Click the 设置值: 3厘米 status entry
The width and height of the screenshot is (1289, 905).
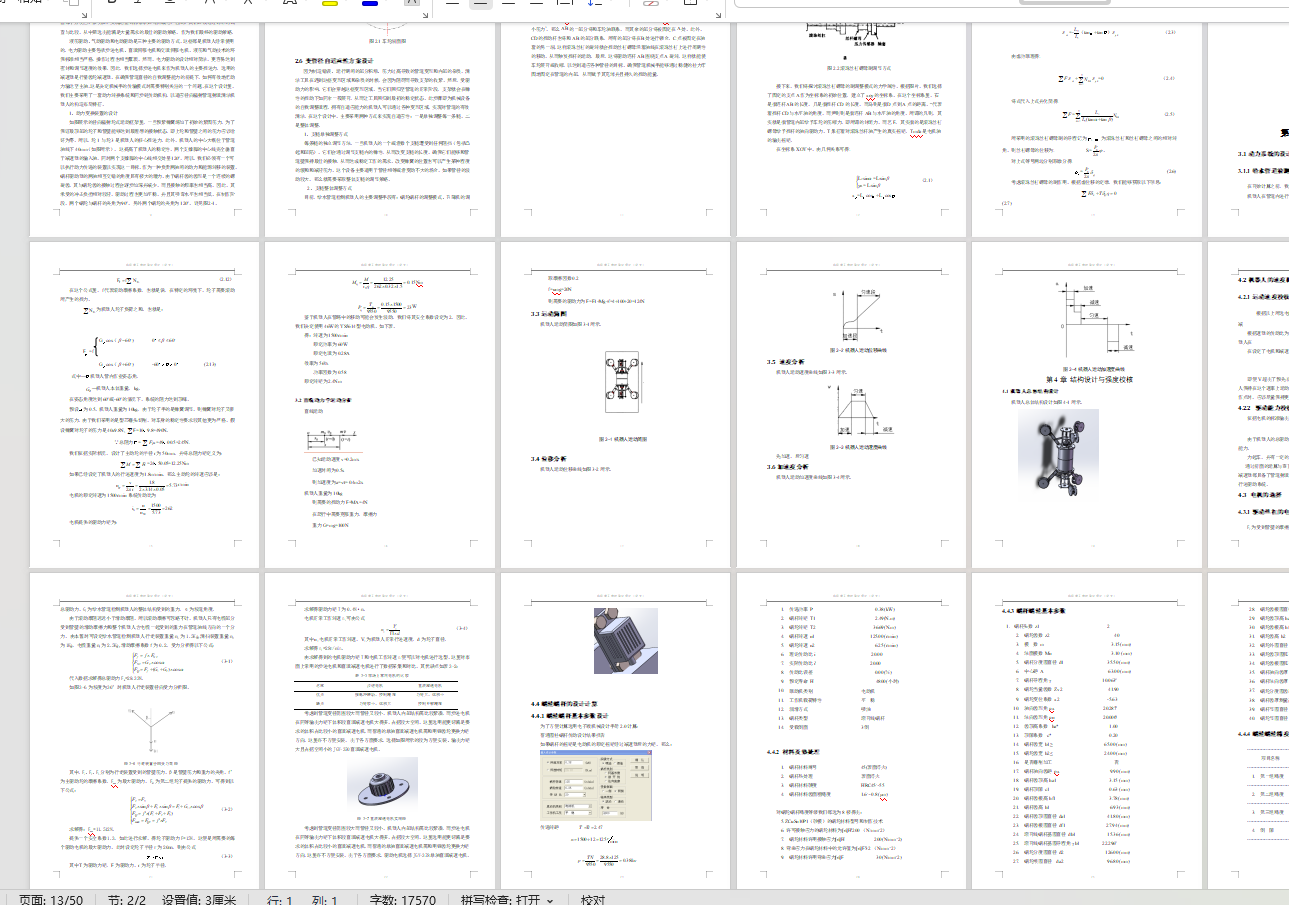pos(200,900)
